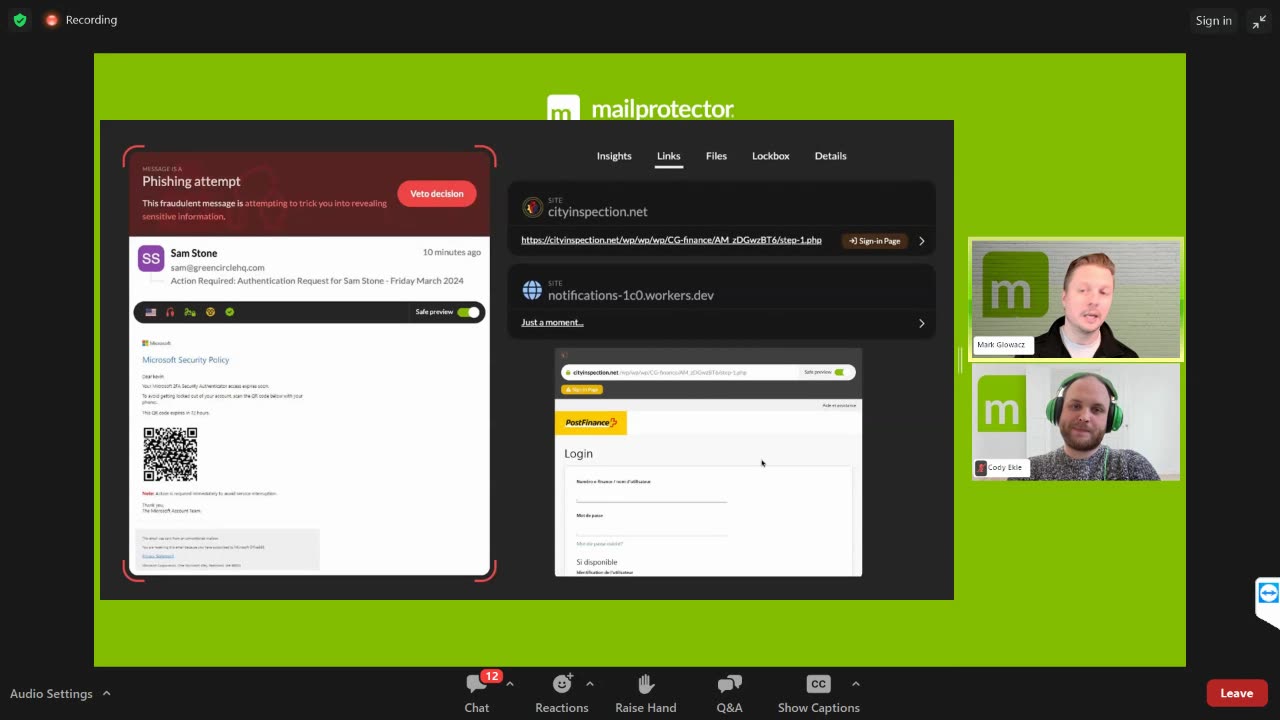Leave the meeting
Viewport: 1280px width, 720px height.
coord(1236,693)
